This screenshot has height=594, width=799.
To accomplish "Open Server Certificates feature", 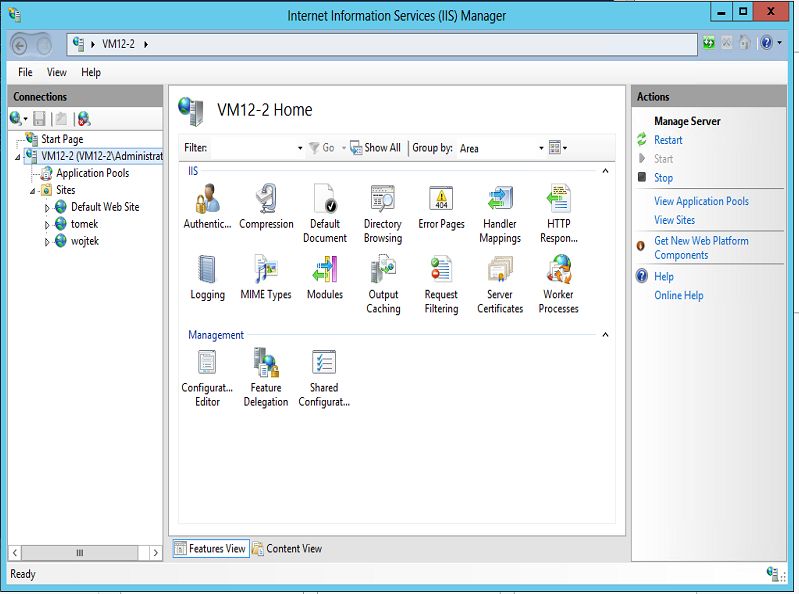I will point(500,284).
